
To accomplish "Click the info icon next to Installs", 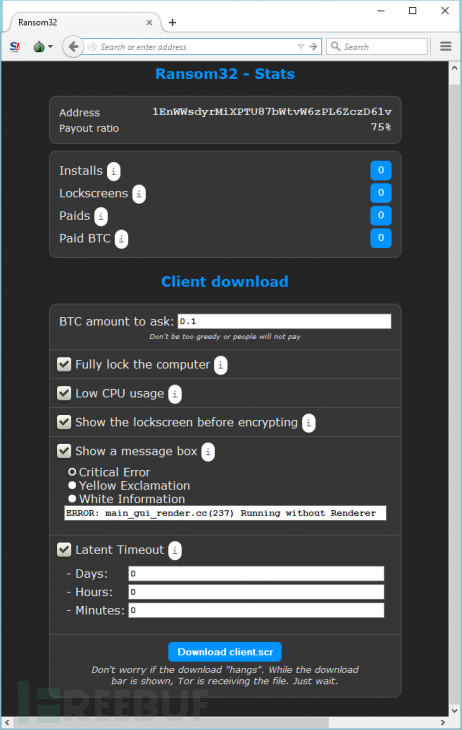I will (x=114, y=171).
